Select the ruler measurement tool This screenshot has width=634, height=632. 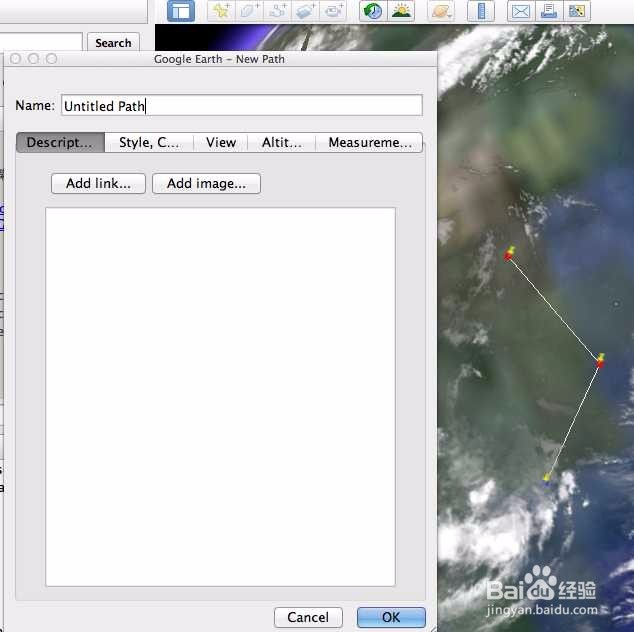pyautogui.click(x=481, y=11)
